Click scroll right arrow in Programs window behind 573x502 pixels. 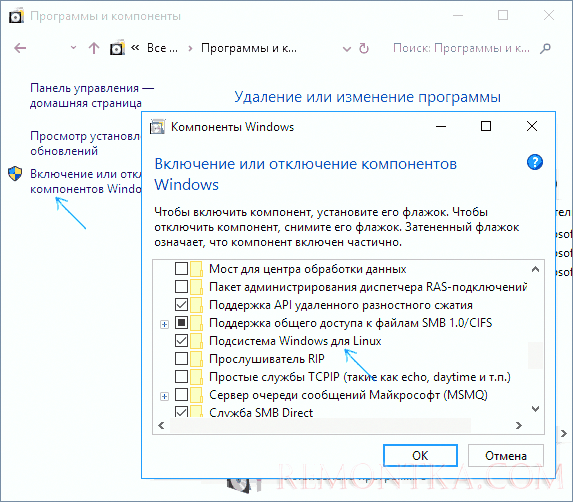[x=563, y=433]
